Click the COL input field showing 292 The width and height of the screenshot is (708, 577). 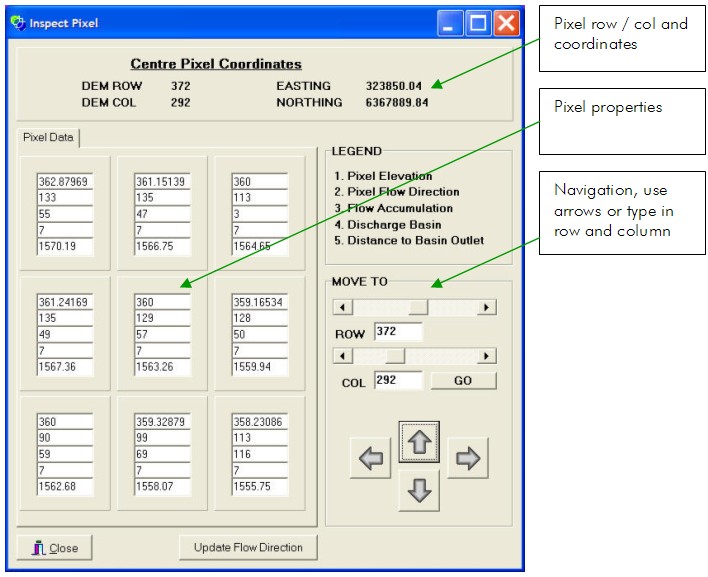pyautogui.click(x=397, y=381)
